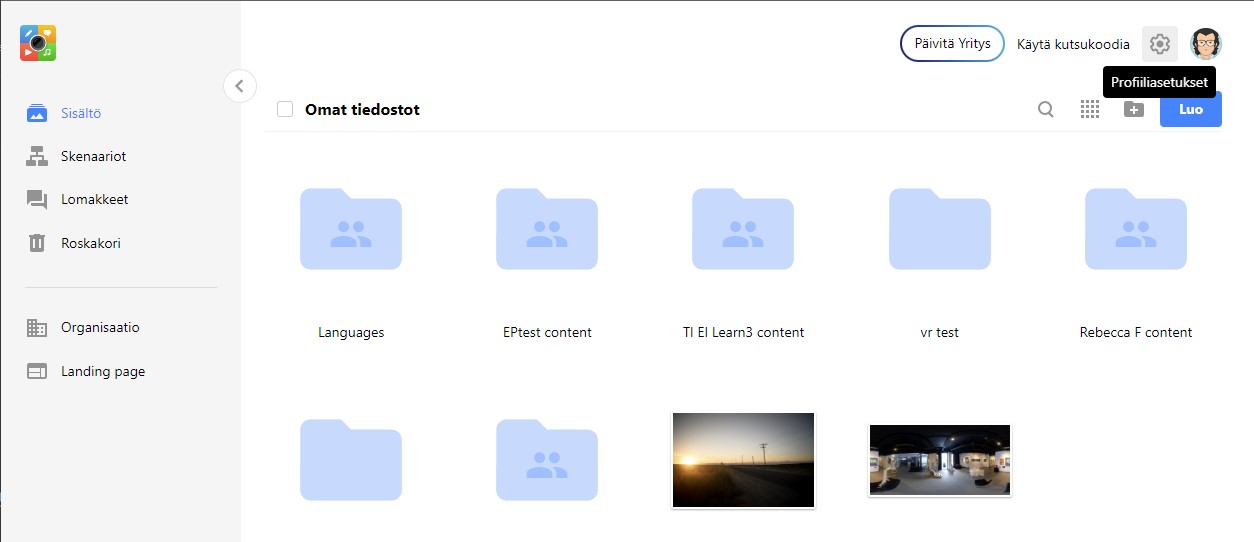Open Landing page in sidebar
This screenshot has height=542, width=1254.
tap(86, 371)
